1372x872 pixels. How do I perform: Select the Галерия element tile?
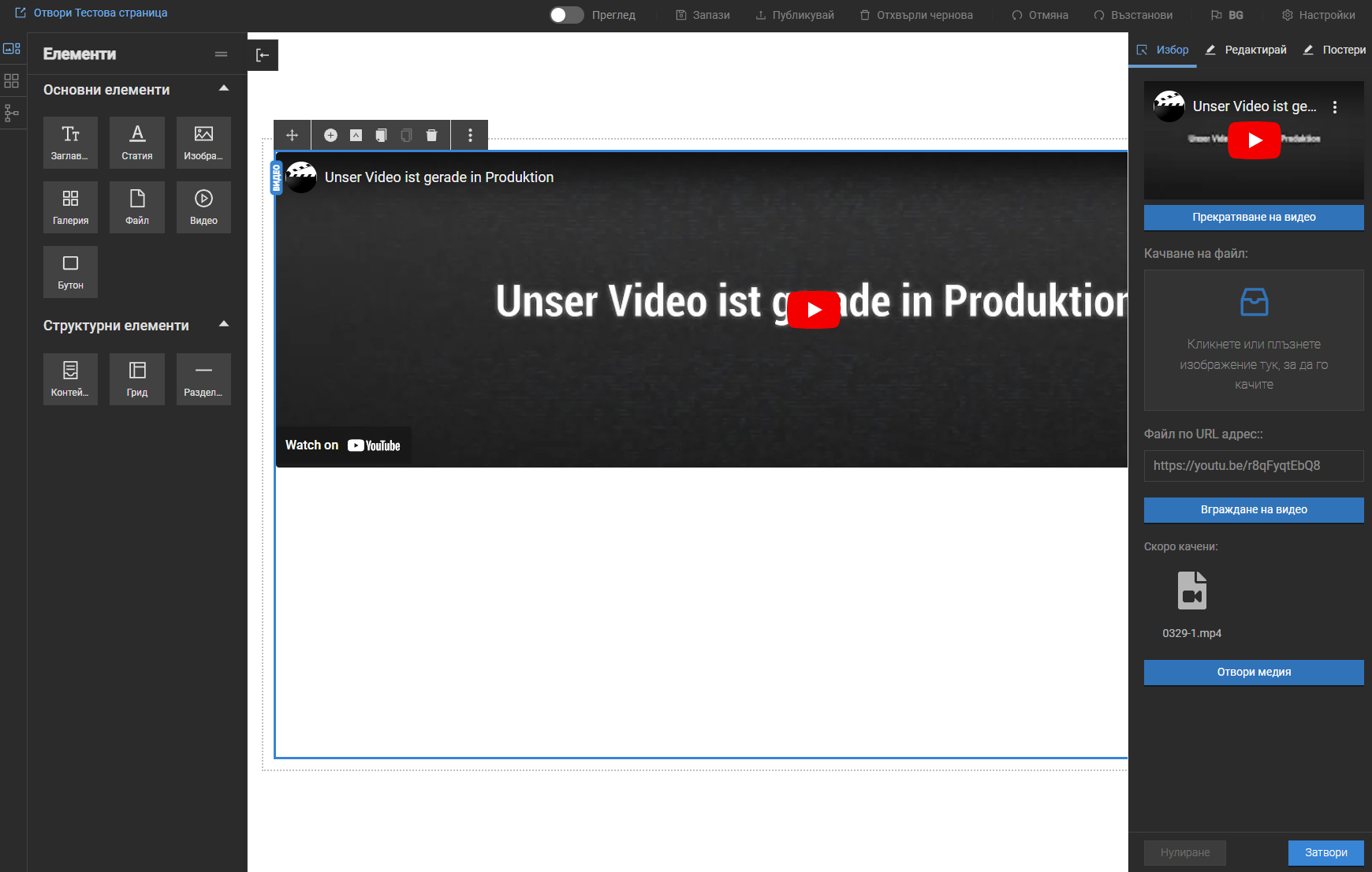point(70,207)
